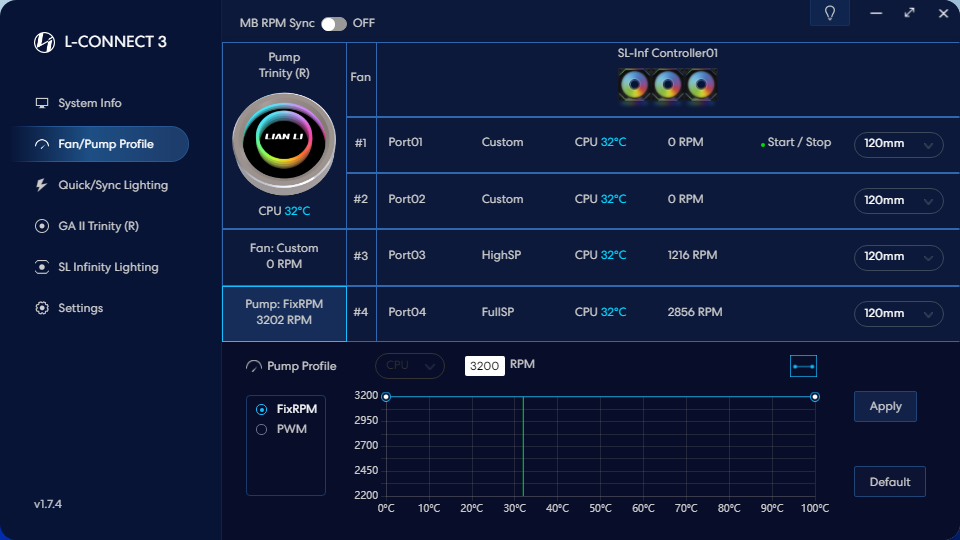Image resolution: width=960 pixels, height=540 pixels.
Task: Click the Lian Li logo icon
Action: click(x=44, y=42)
